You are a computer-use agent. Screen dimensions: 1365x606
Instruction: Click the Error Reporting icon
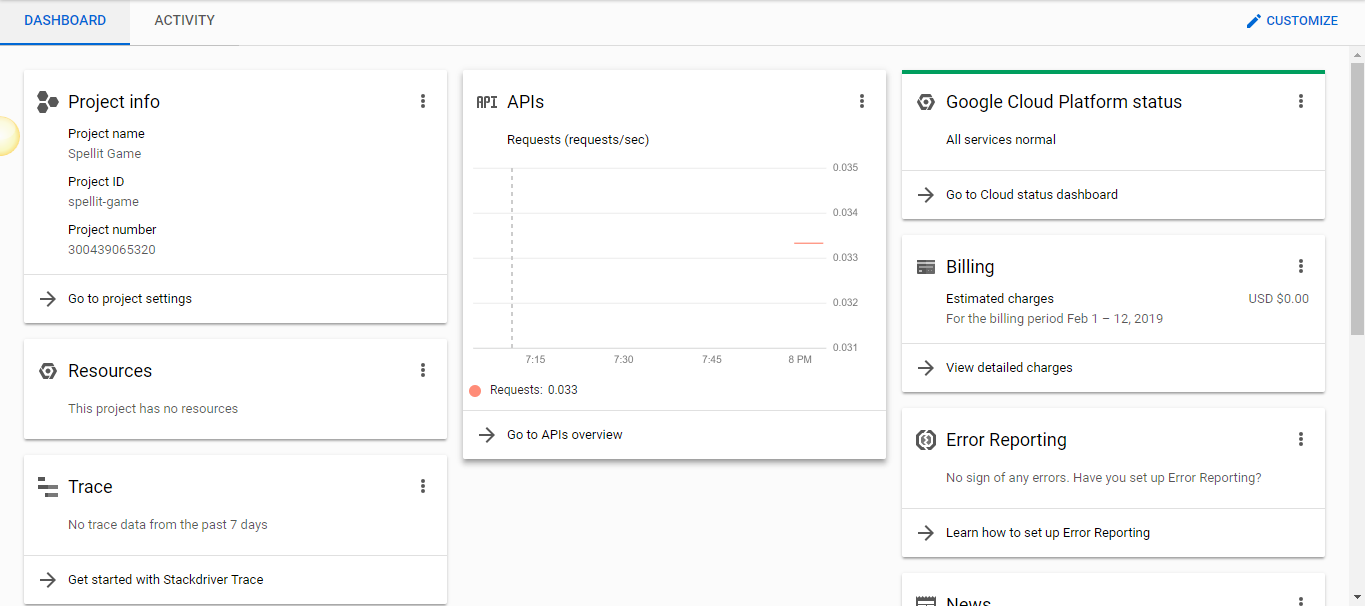tap(926, 440)
